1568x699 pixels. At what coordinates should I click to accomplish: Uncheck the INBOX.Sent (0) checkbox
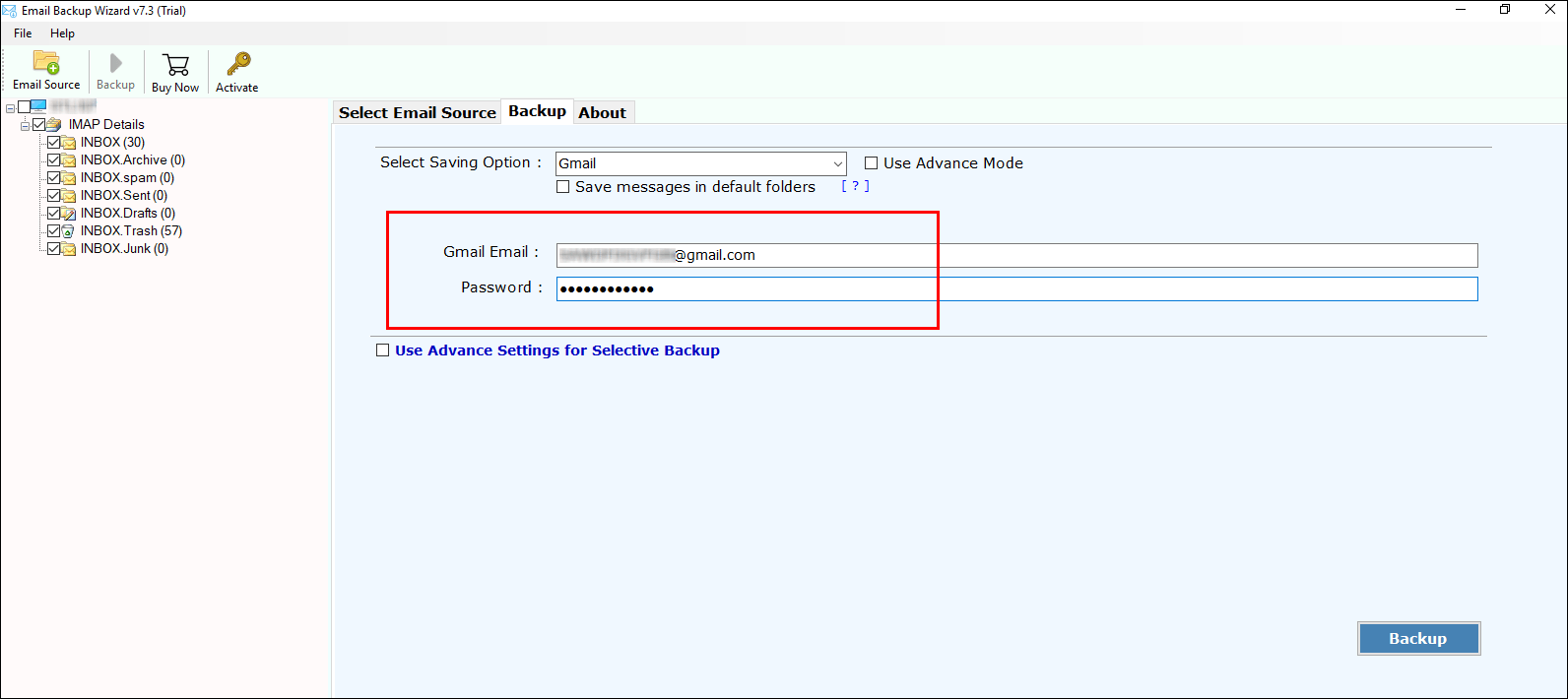[x=54, y=196]
